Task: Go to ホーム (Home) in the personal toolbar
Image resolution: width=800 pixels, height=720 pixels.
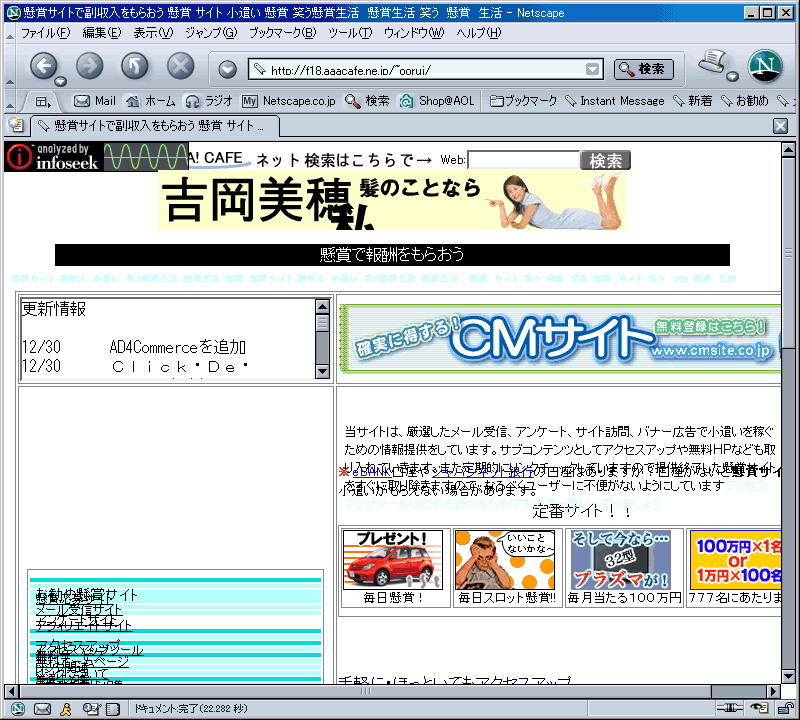Action: [x=151, y=101]
